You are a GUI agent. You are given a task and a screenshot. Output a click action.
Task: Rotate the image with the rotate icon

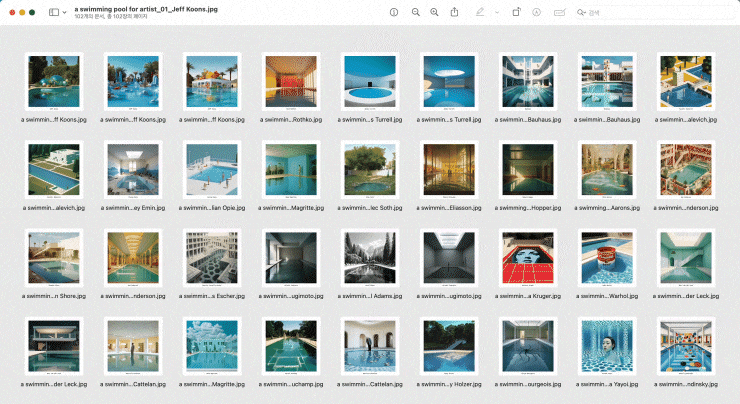(516, 12)
